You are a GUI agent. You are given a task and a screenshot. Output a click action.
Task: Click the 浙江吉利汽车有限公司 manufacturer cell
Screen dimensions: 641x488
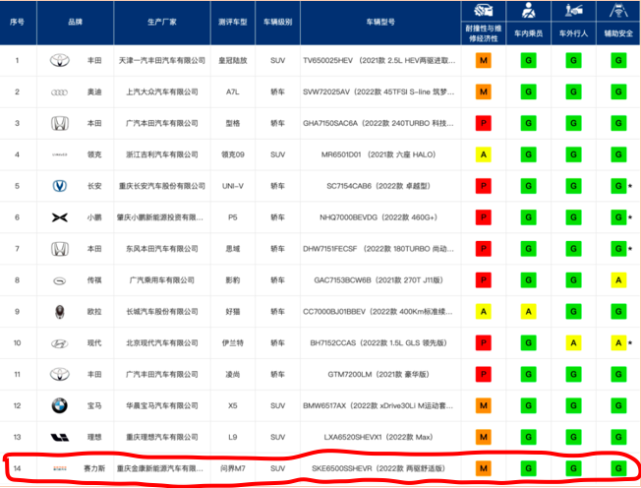[162, 155]
